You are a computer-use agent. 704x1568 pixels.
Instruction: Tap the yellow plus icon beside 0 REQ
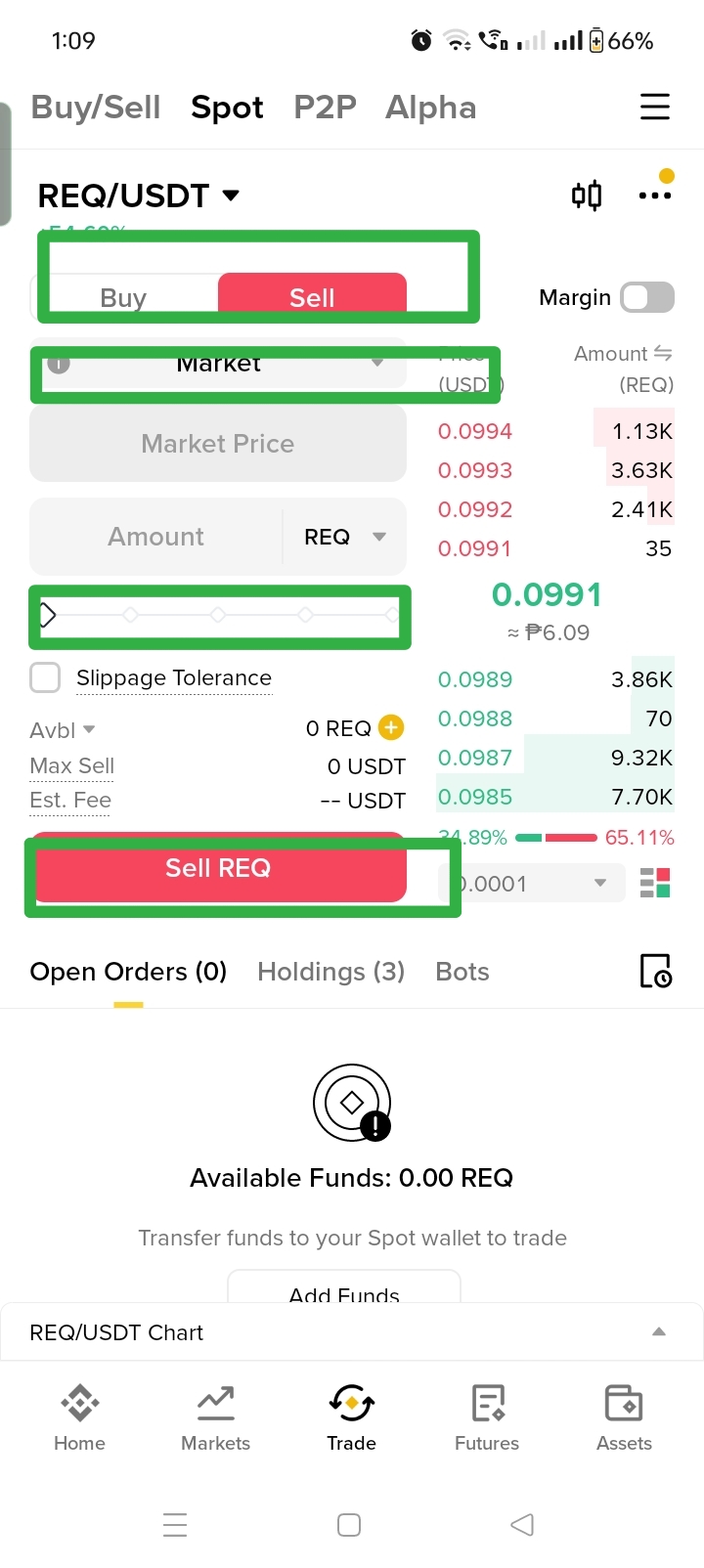pos(391,727)
